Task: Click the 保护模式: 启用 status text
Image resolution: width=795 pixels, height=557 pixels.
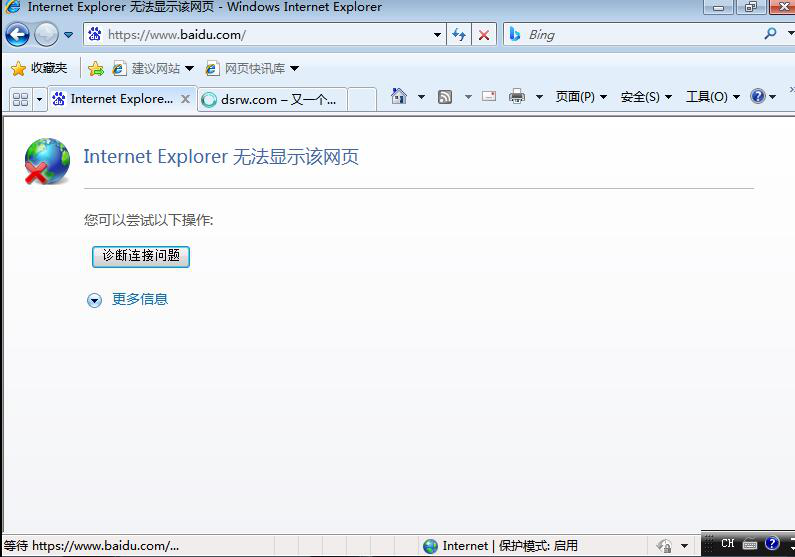Action: (x=538, y=546)
